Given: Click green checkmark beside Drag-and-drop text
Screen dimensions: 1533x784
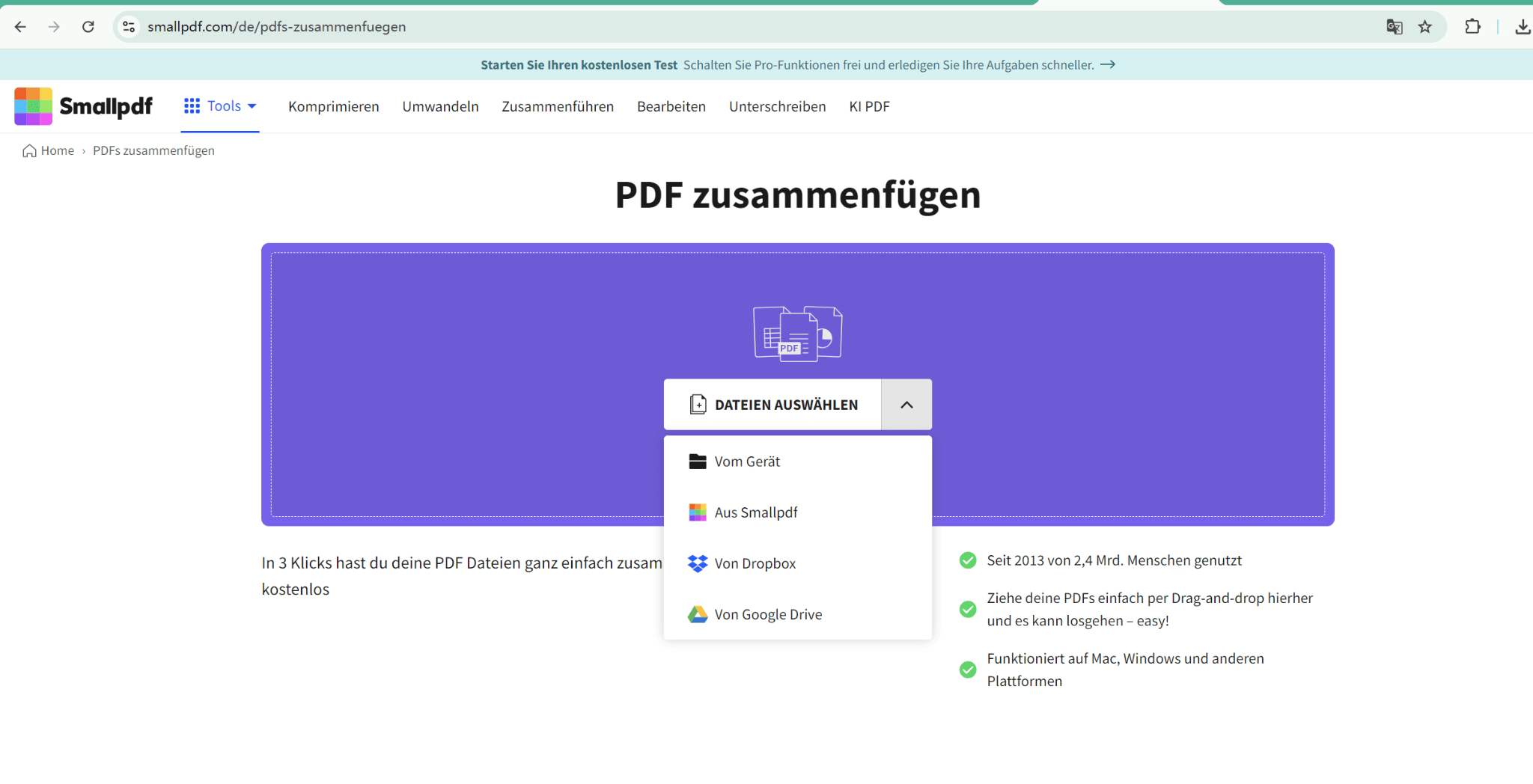Looking at the screenshot, I should 968,610.
